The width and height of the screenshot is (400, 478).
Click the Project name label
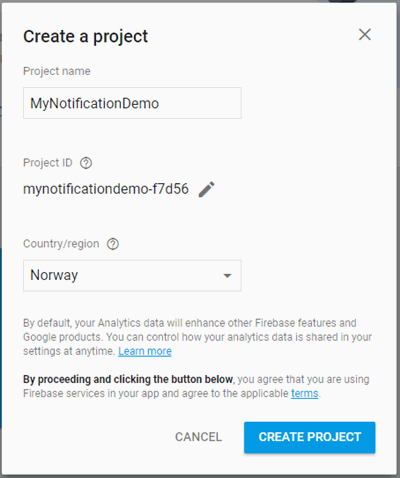(57, 71)
